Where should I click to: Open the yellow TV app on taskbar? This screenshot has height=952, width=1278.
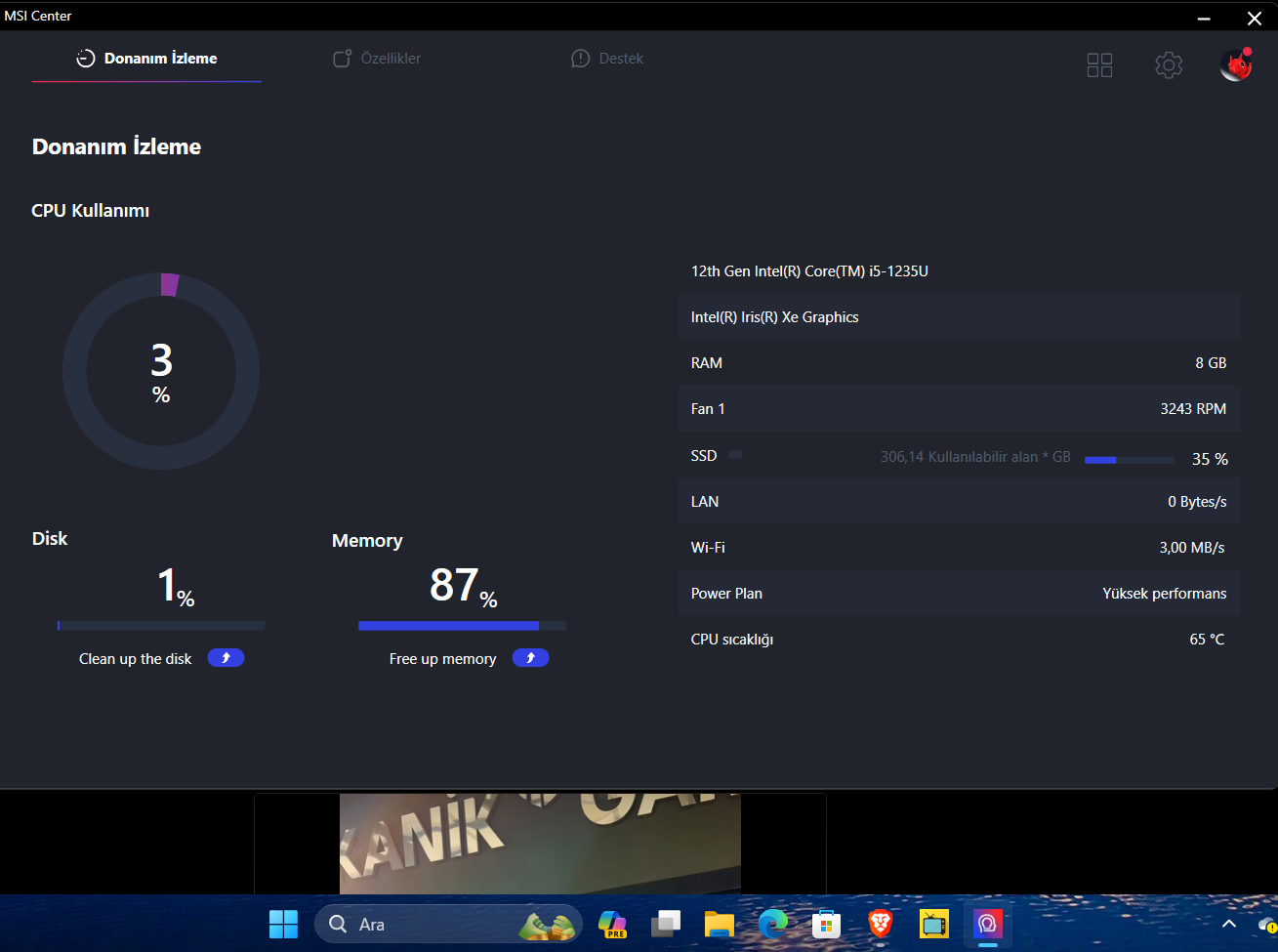click(934, 924)
